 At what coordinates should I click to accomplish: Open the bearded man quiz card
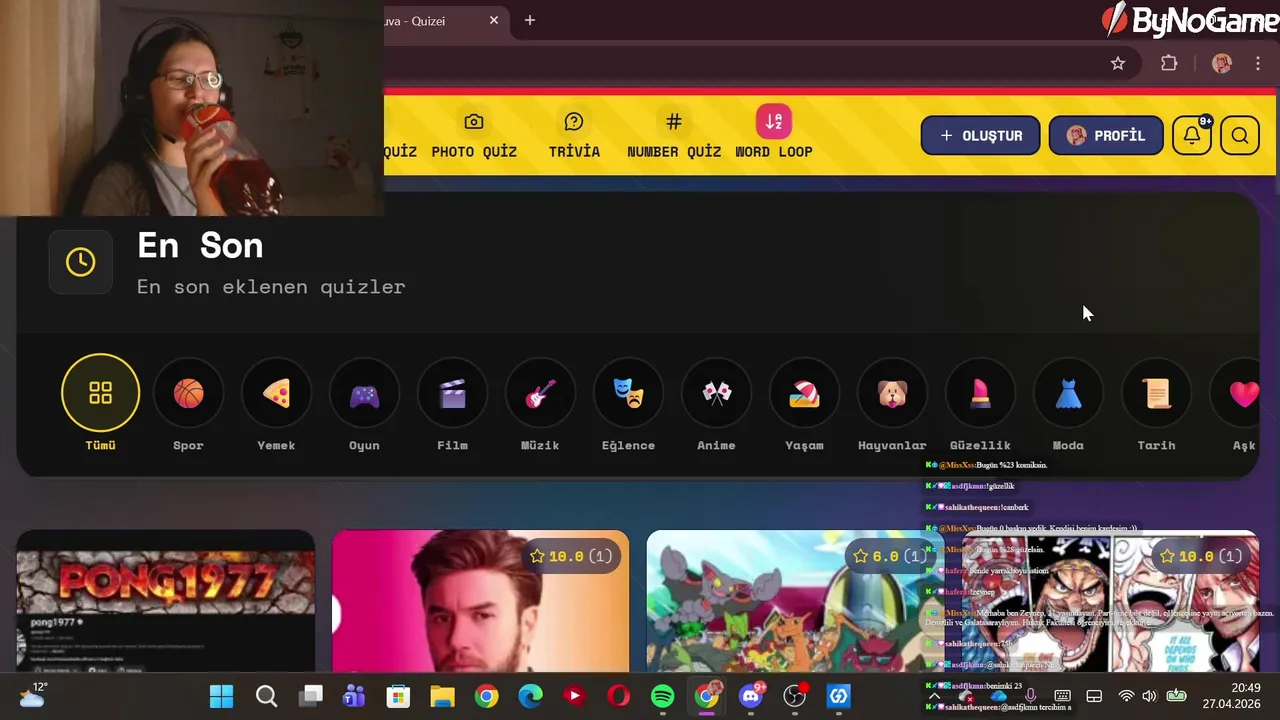pyautogui.click(x=481, y=601)
